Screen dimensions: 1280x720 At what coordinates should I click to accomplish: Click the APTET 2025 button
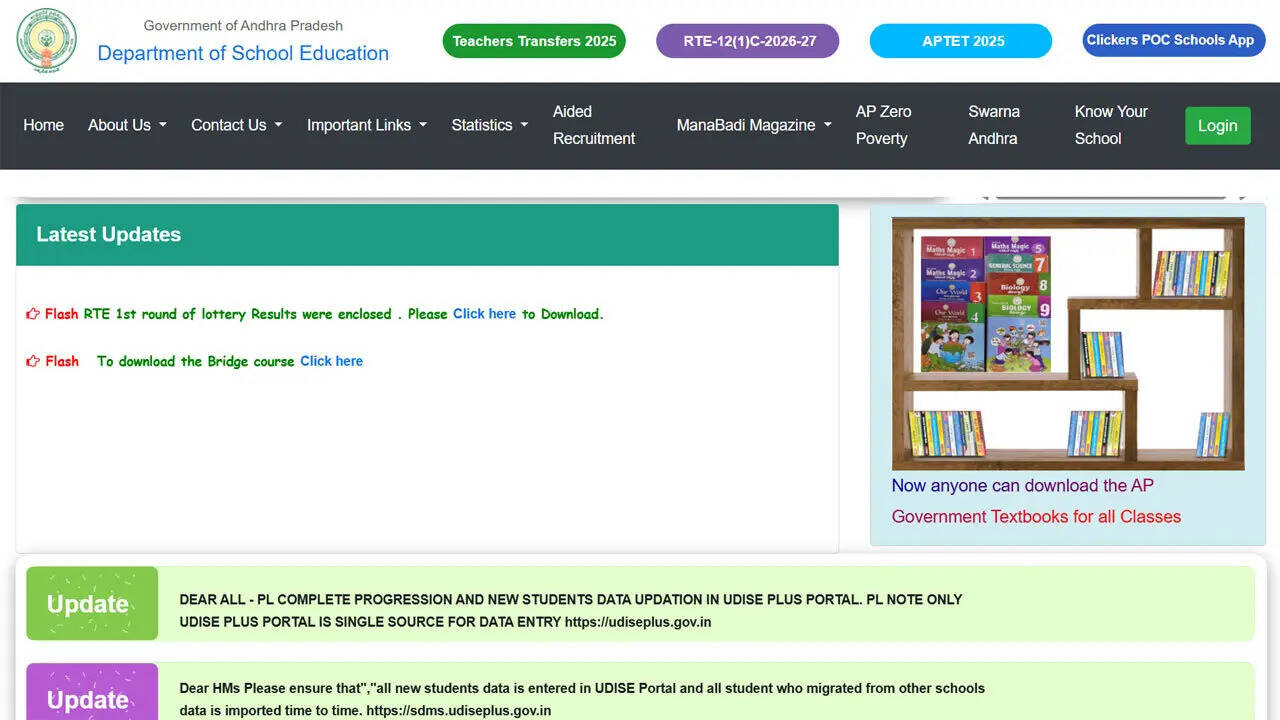click(960, 41)
